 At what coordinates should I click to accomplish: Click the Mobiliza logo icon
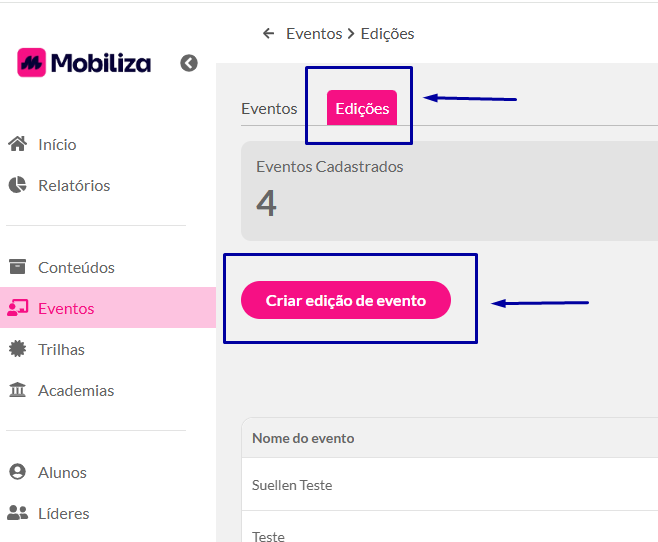[x=31, y=63]
